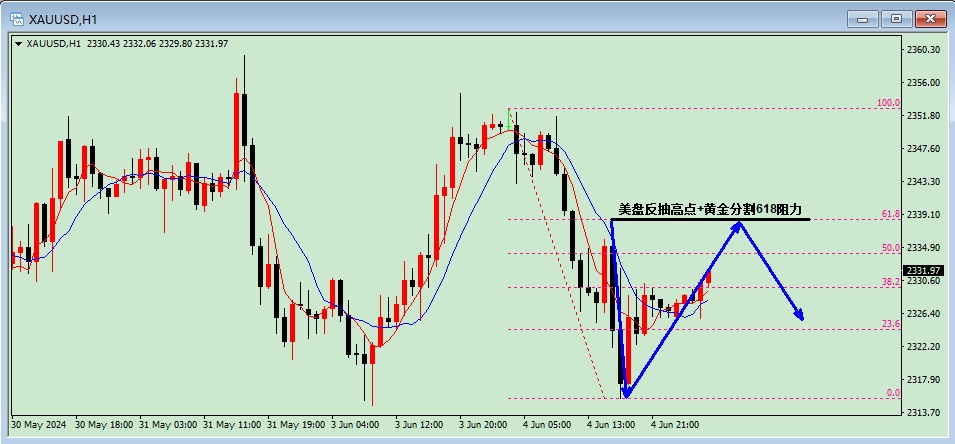
Task: Click the 4 Jun 21:00 time label
Action: (x=675, y=424)
